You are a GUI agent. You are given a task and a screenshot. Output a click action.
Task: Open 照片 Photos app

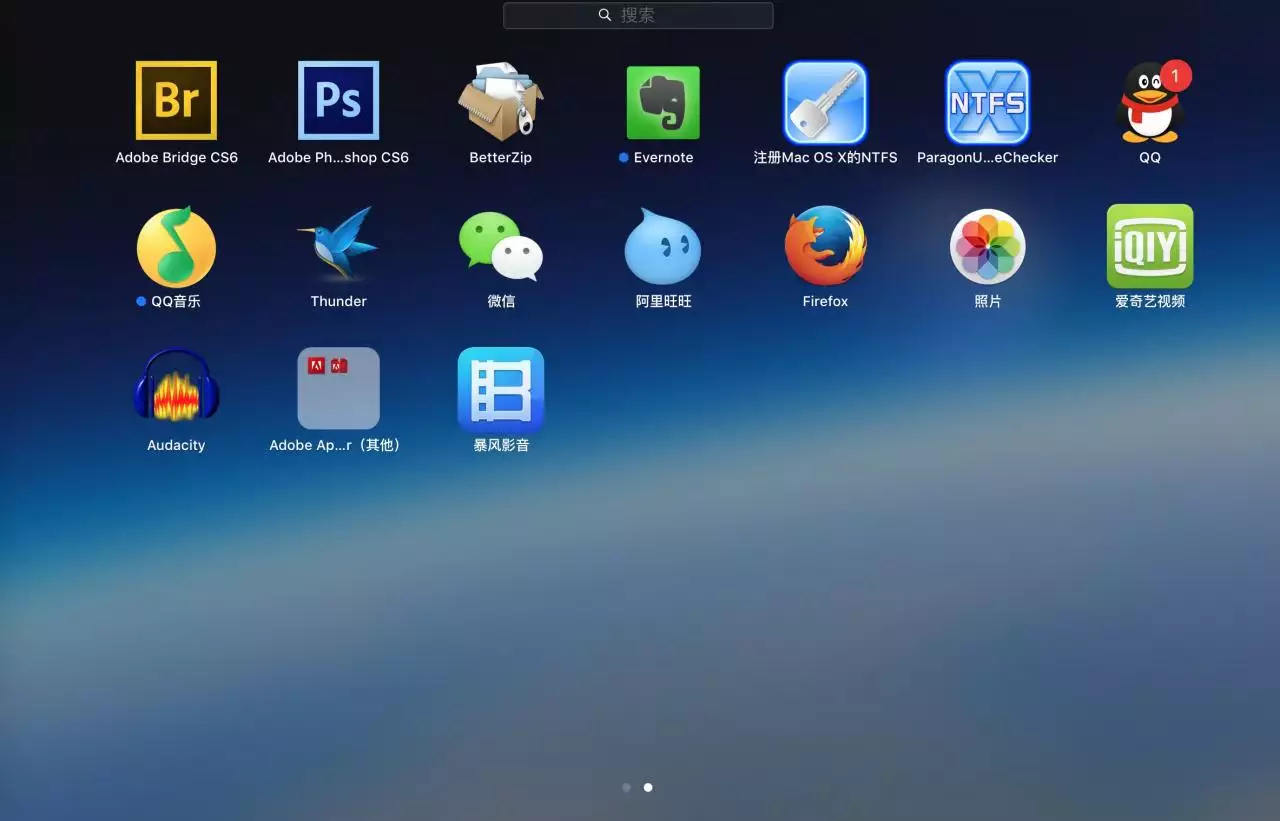987,246
